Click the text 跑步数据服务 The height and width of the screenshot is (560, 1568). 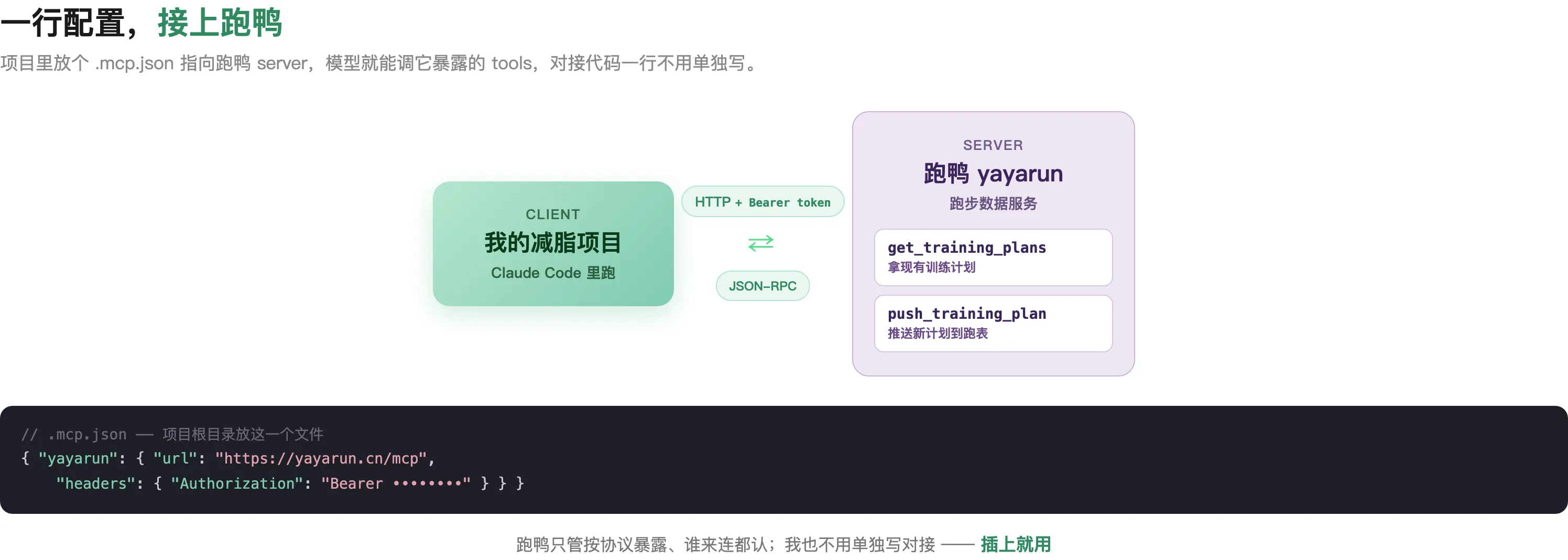pyautogui.click(x=993, y=203)
